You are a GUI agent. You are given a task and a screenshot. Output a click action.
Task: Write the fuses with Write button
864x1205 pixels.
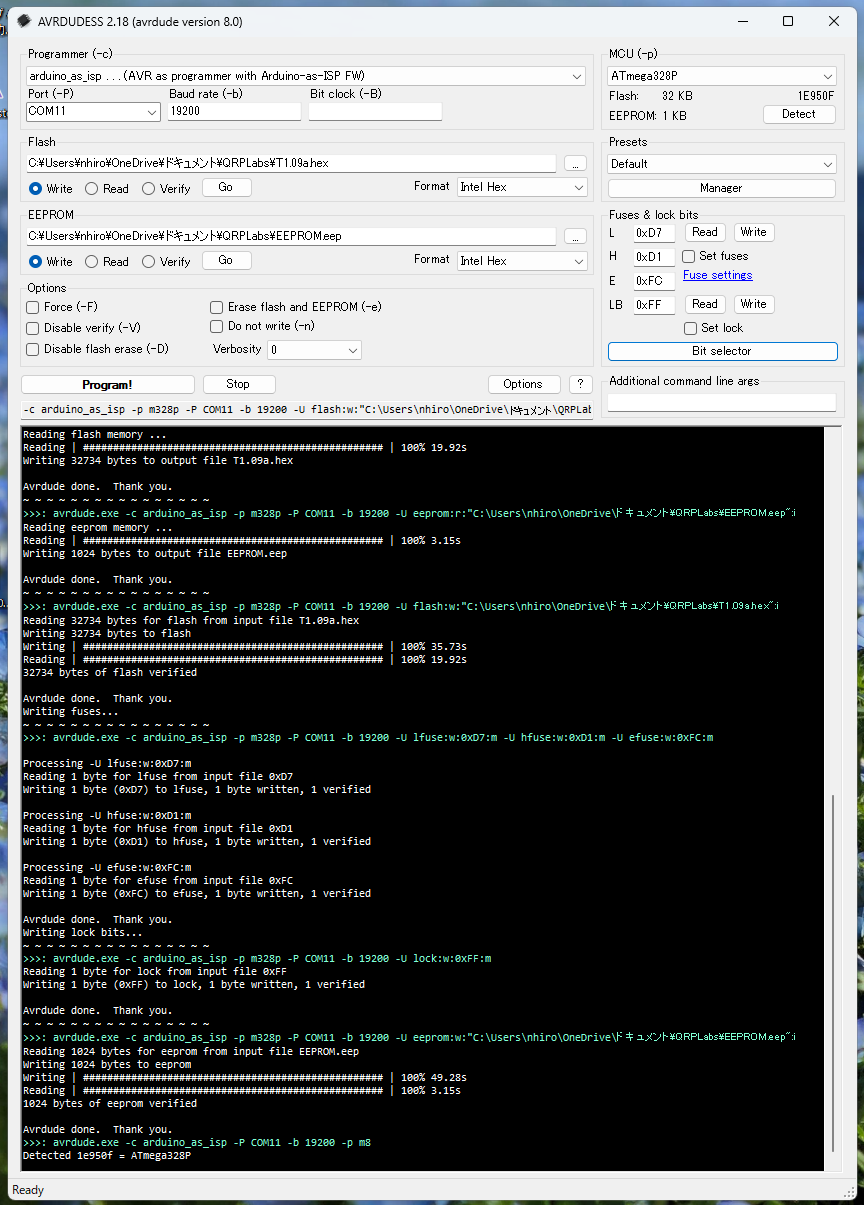[x=754, y=232]
